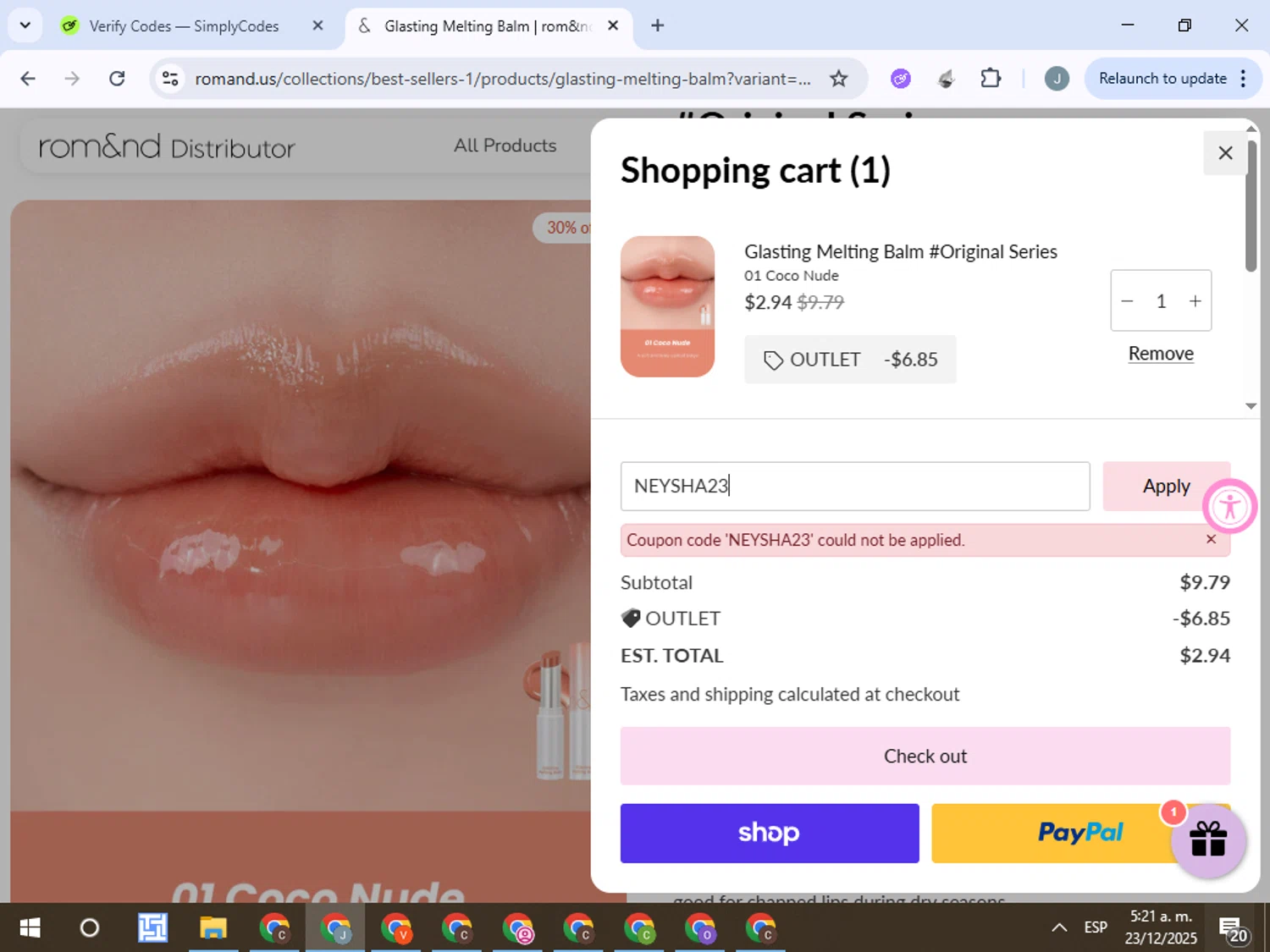Screen dimensions: 1270x952
Task: Switch to Verify Codes SimplyCodes tab
Action: (x=184, y=26)
